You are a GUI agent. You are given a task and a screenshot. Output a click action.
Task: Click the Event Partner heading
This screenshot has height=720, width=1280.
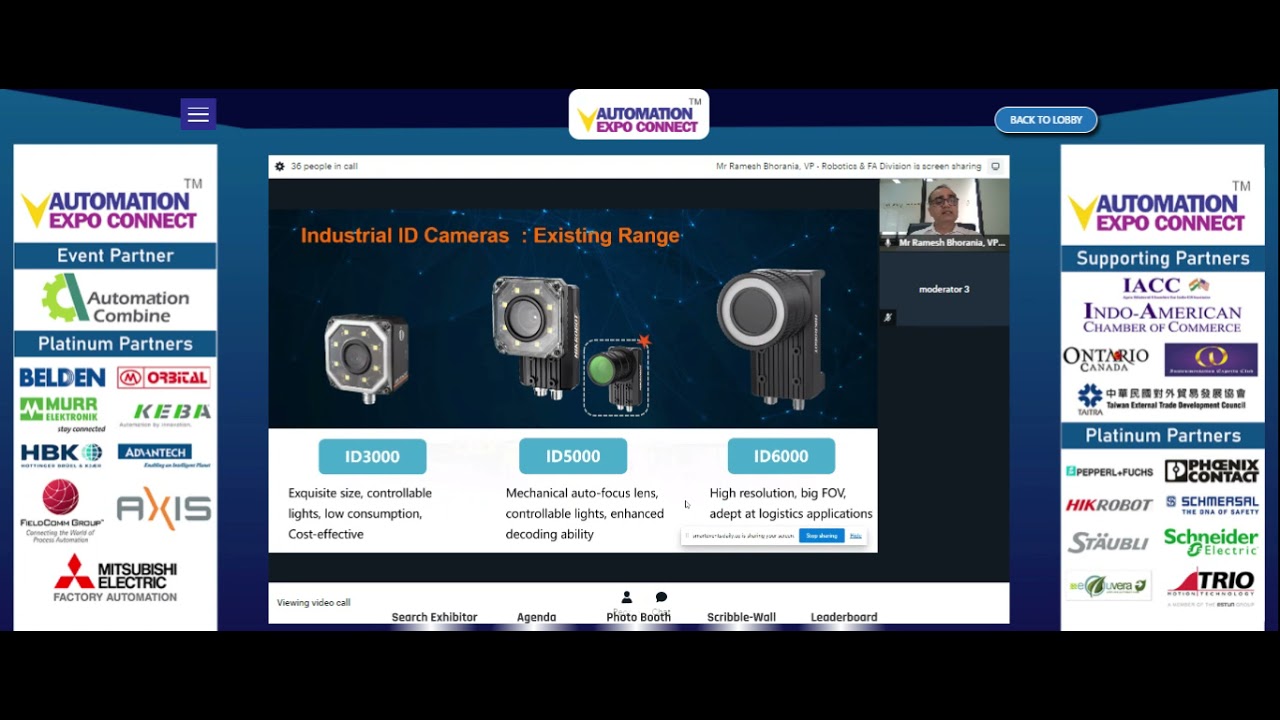115,256
